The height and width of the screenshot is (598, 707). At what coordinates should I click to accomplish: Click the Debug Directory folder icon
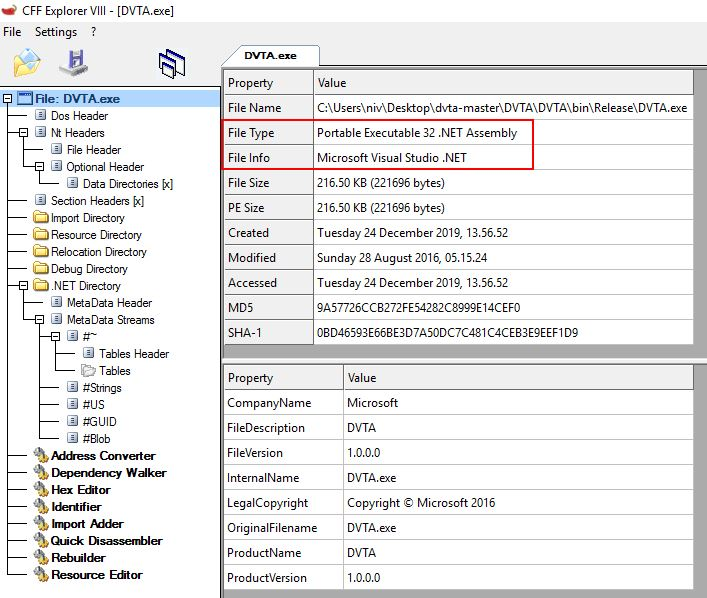tap(41, 269)
